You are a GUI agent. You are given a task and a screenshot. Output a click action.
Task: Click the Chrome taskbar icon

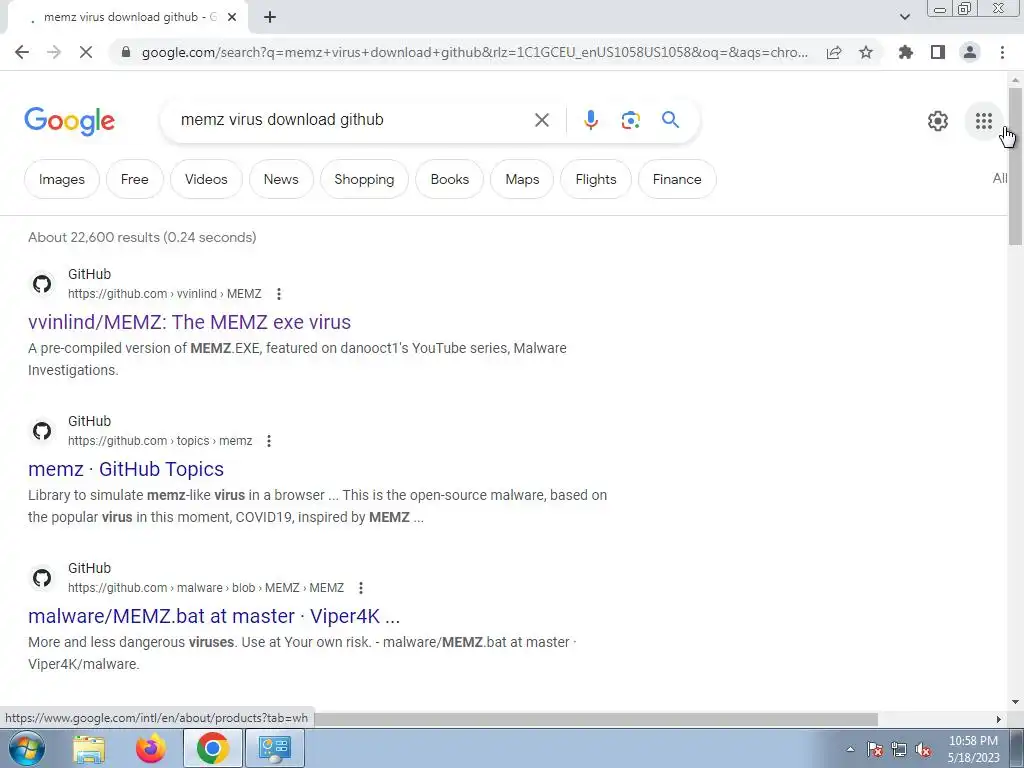(212, 748)
